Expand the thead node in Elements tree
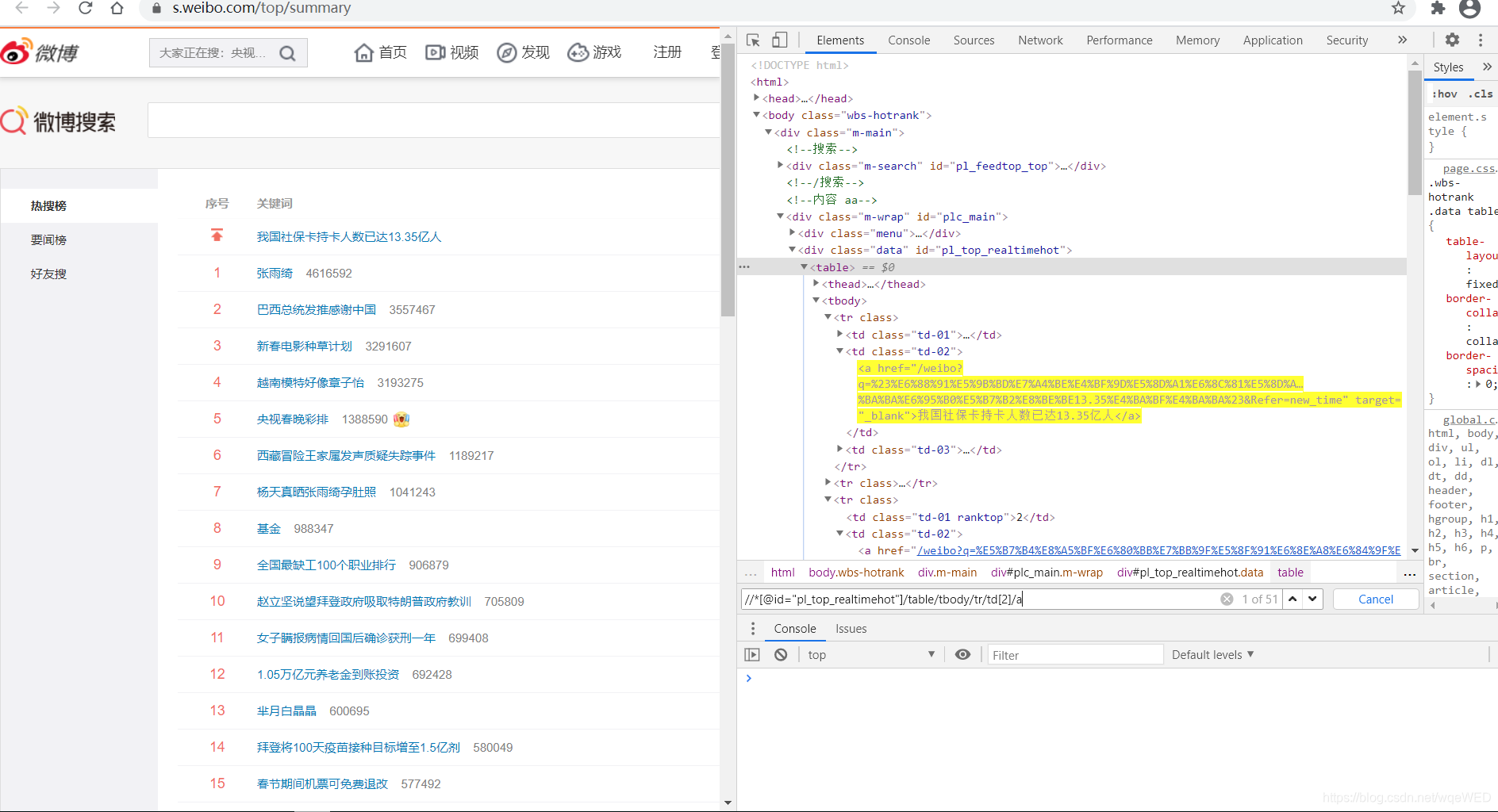 pos(815,284)
